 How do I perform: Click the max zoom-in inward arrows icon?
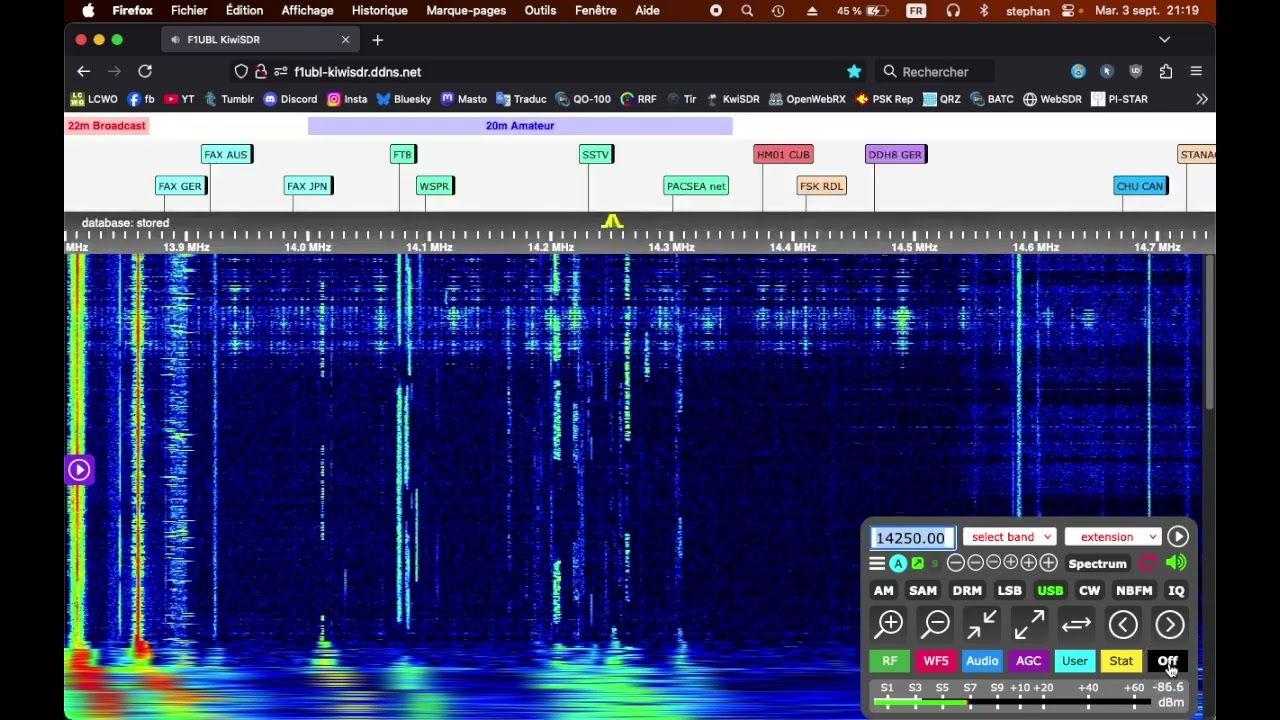982,625
